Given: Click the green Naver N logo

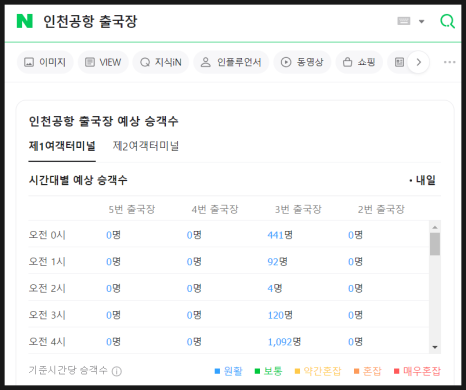Looking at the screenshot, I should [25, 21].
